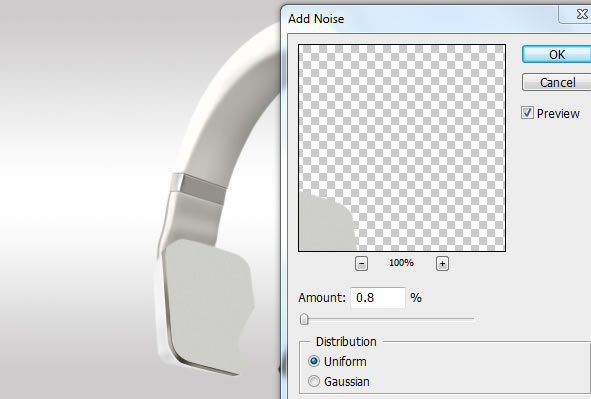Click the Amount slider handle
This screenshot has width=591, height=399.
coord(304,319)
